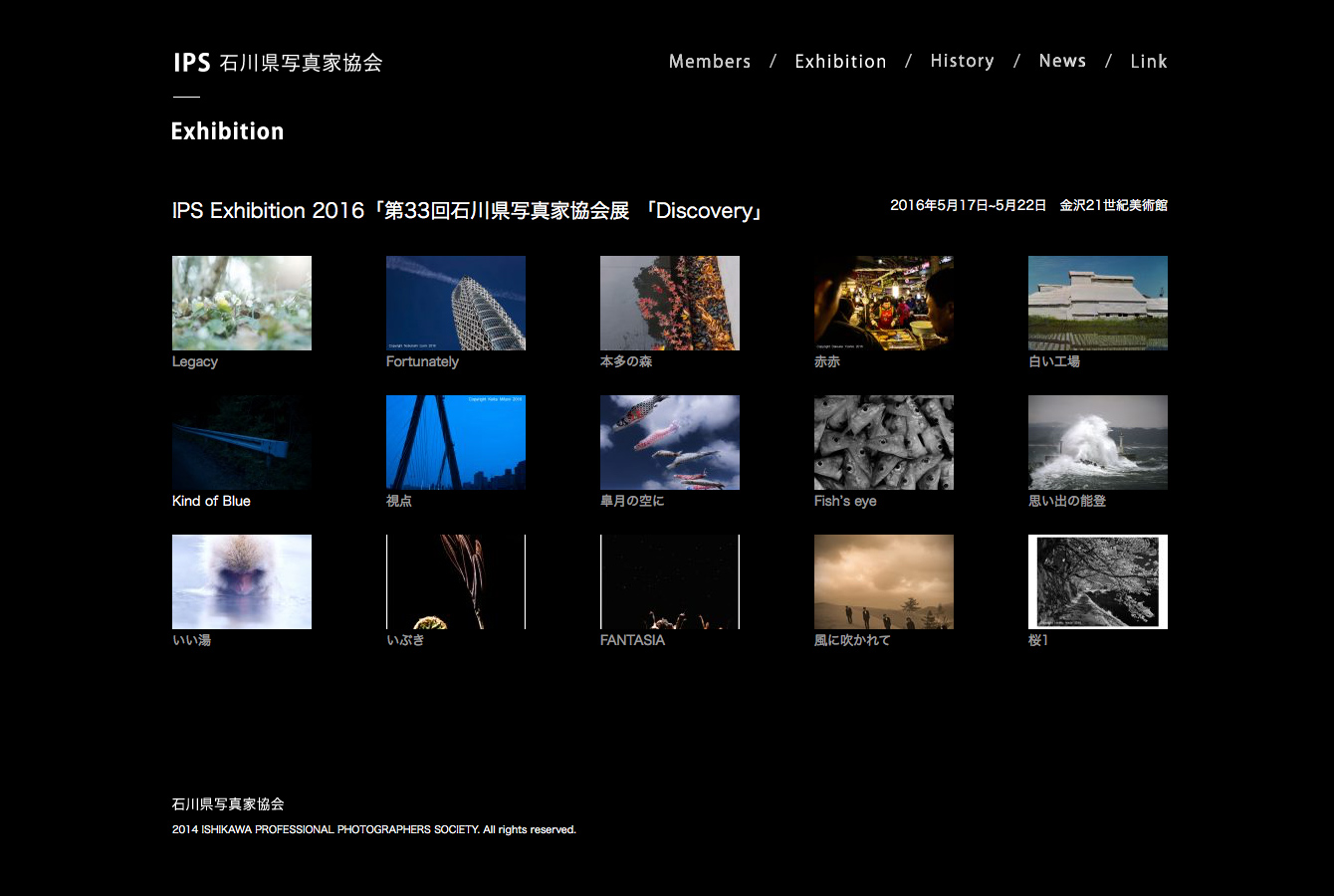The height and width of the screenshot is (896, 1334).
Task: Open the 白い工場 factory photo thumbnail
Action: click(1098, 303)
